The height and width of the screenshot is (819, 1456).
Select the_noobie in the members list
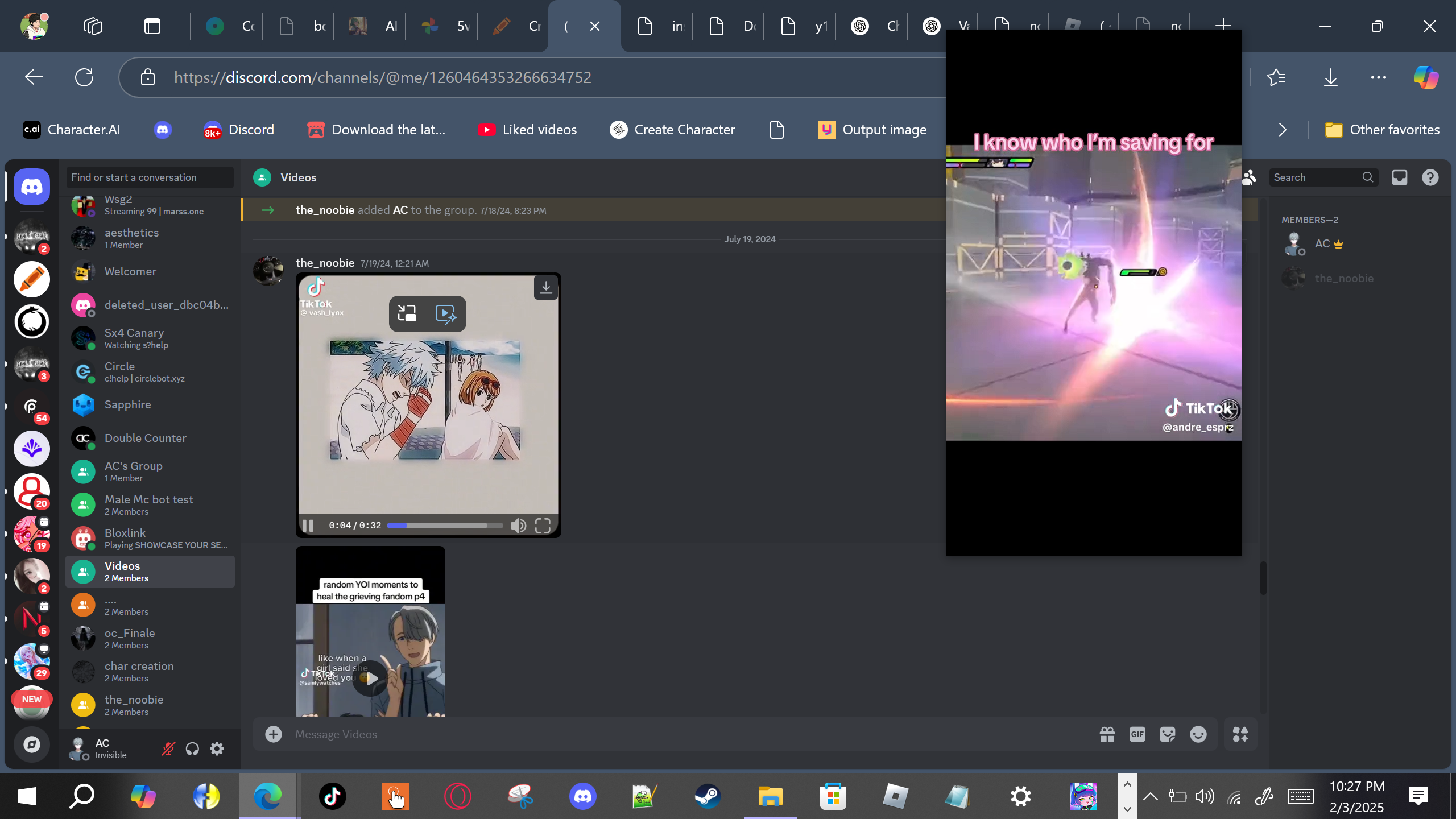(x=1354, y=278)
